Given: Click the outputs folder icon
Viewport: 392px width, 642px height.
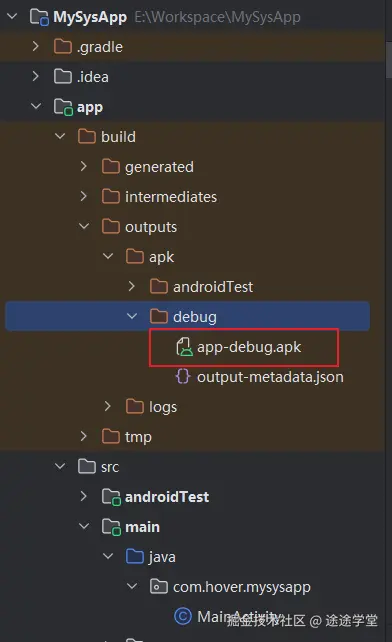Looking at the screenshot, I should 111,226.
